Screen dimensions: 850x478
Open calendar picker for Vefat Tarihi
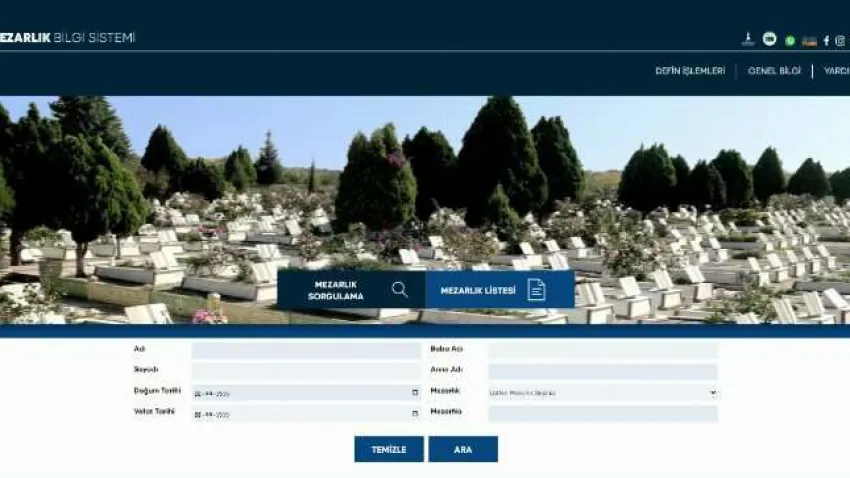[x=415, y=414]
